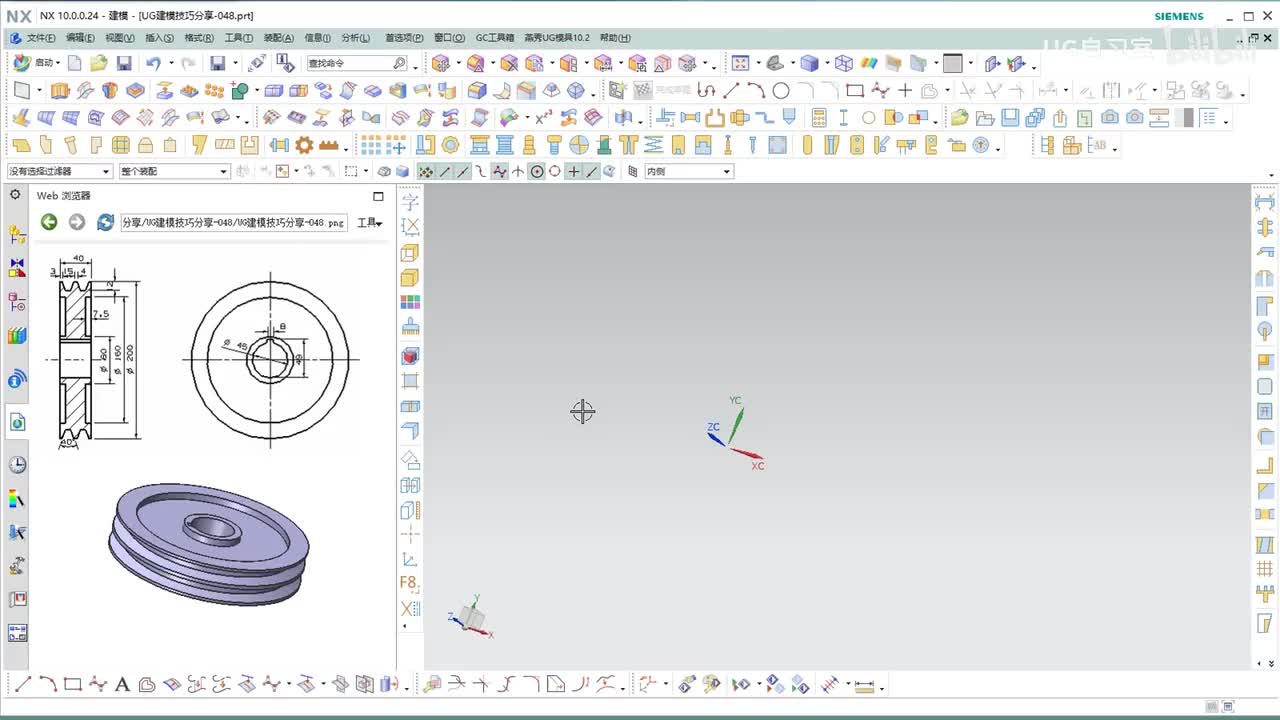This screenshot has height=720, width=1280.
Task: Open the 视图(V) menu
Action: click(x=120, y=38)
